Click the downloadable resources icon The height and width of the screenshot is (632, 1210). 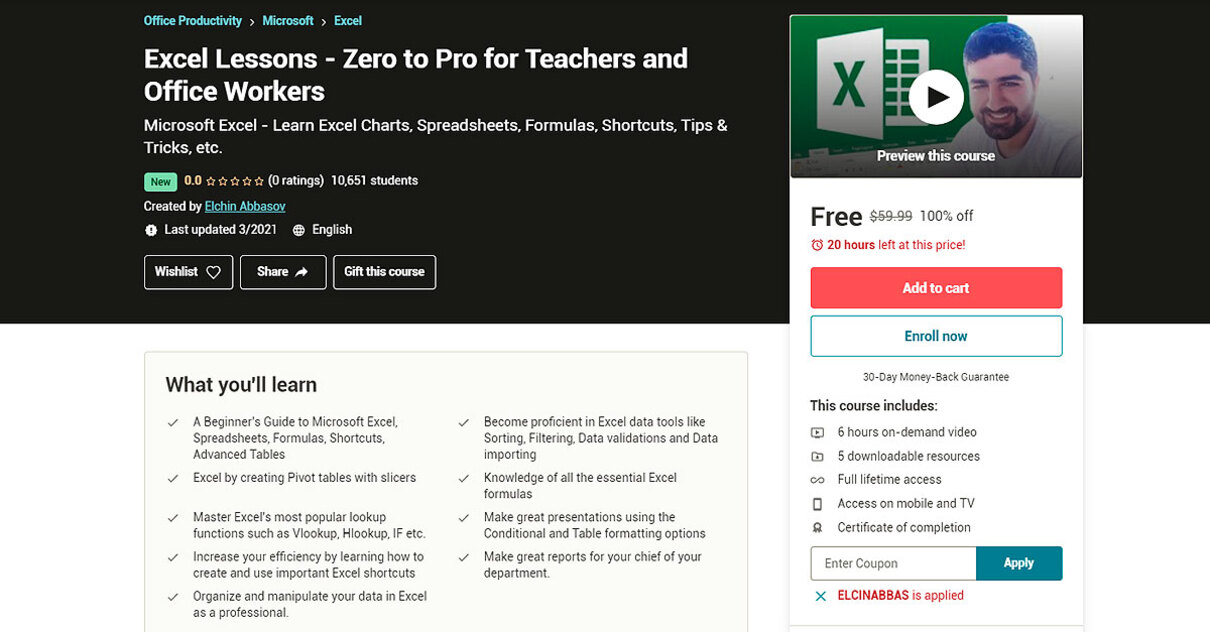817,457
